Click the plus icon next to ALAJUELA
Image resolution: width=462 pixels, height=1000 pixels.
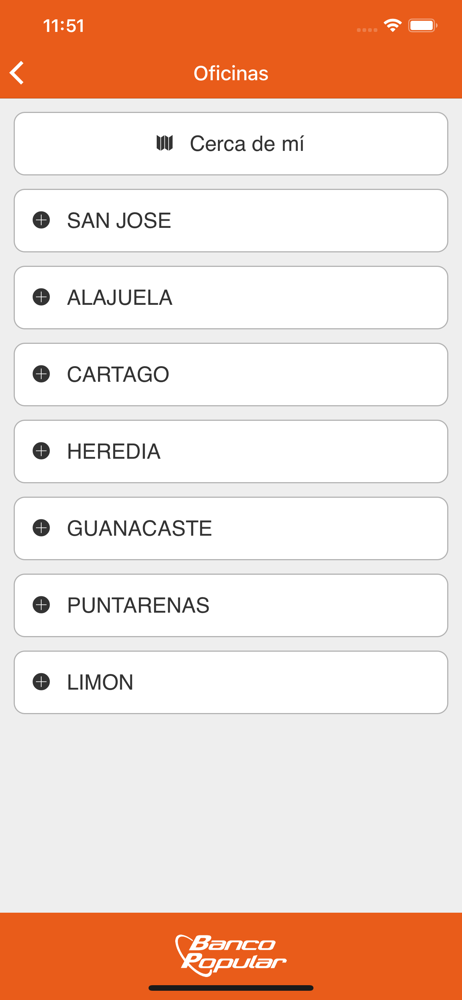[41, 297]
